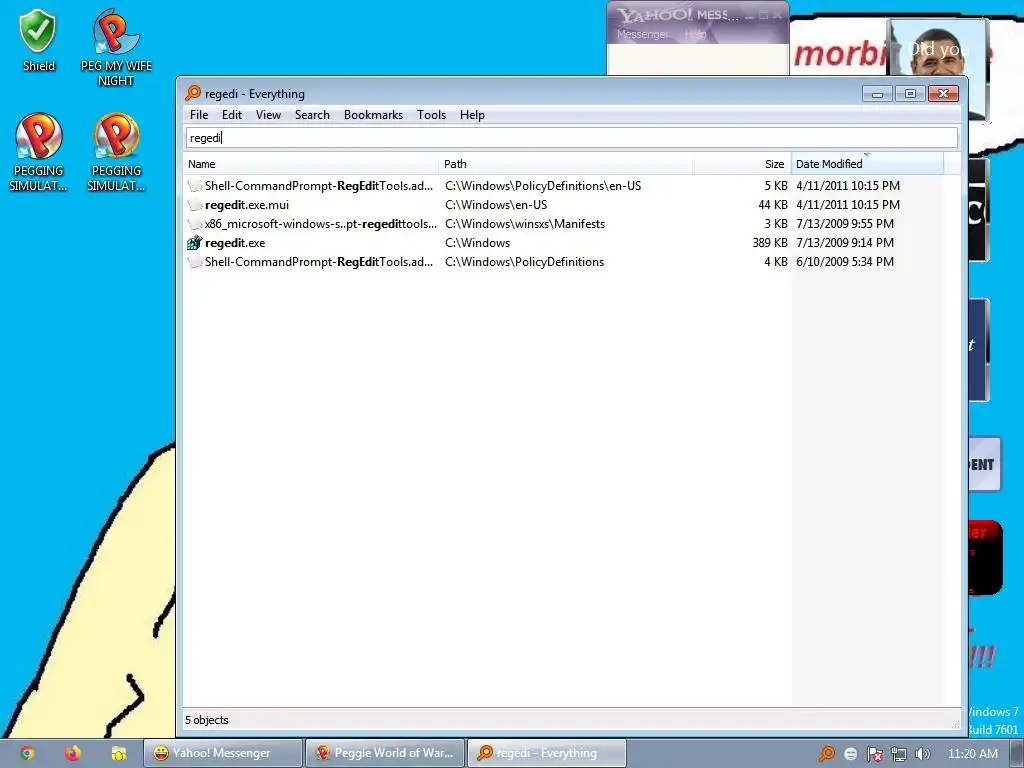Open the Shield desktop shortcut
This screenshot has height=768, width=1024.
(x=38, y=40)
